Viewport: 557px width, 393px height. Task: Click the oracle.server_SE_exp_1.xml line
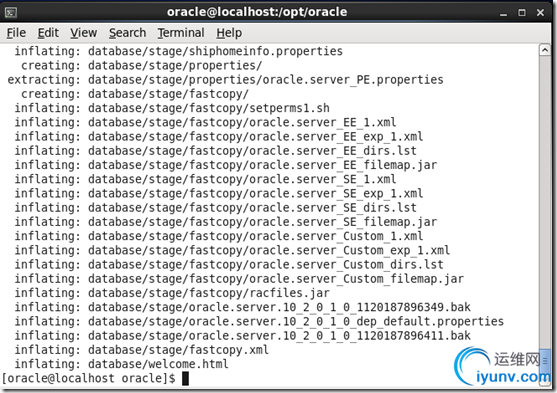pos(218,193)
